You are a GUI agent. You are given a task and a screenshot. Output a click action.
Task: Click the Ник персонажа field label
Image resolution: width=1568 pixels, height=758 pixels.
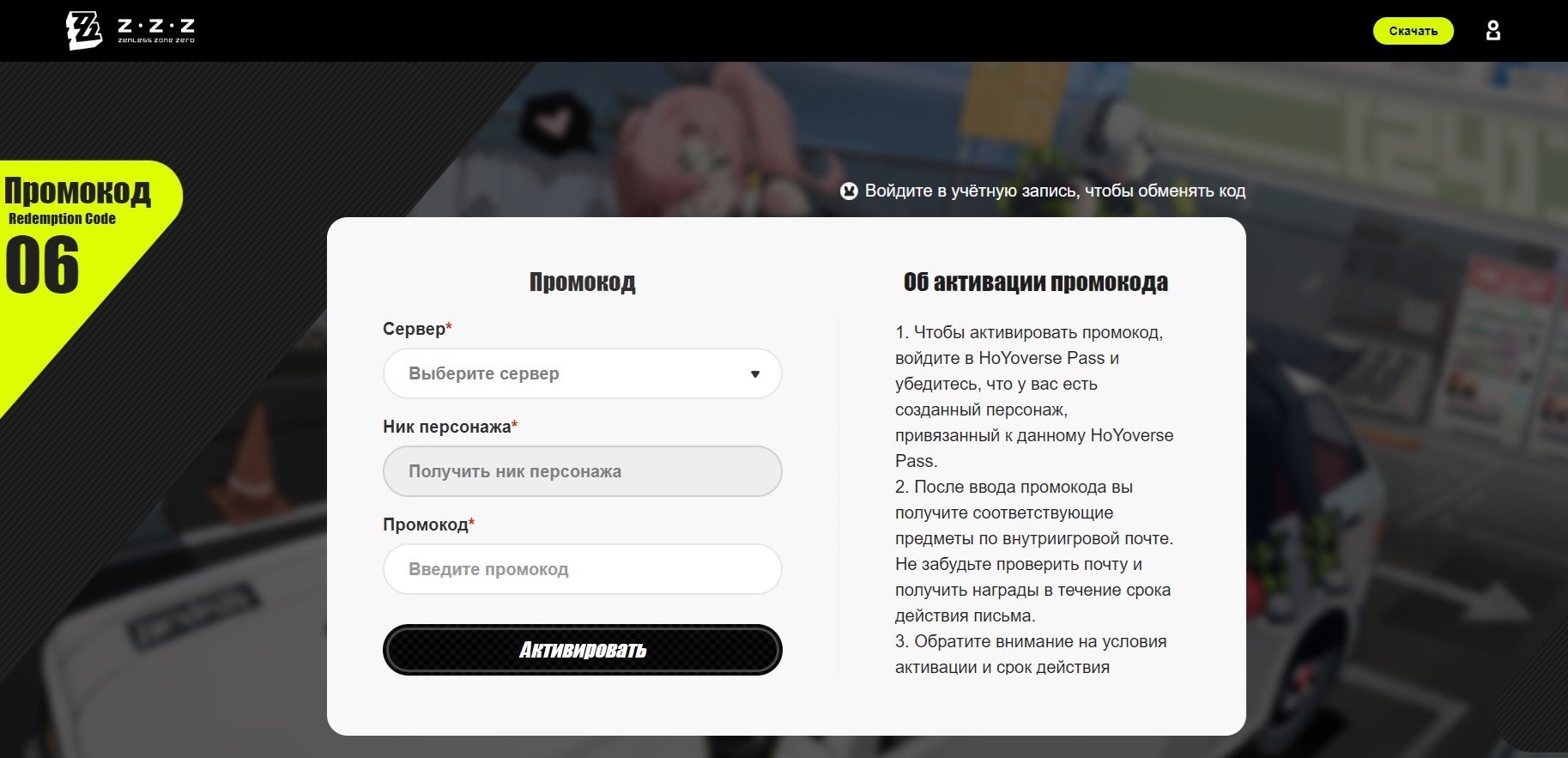pos(450,427)
